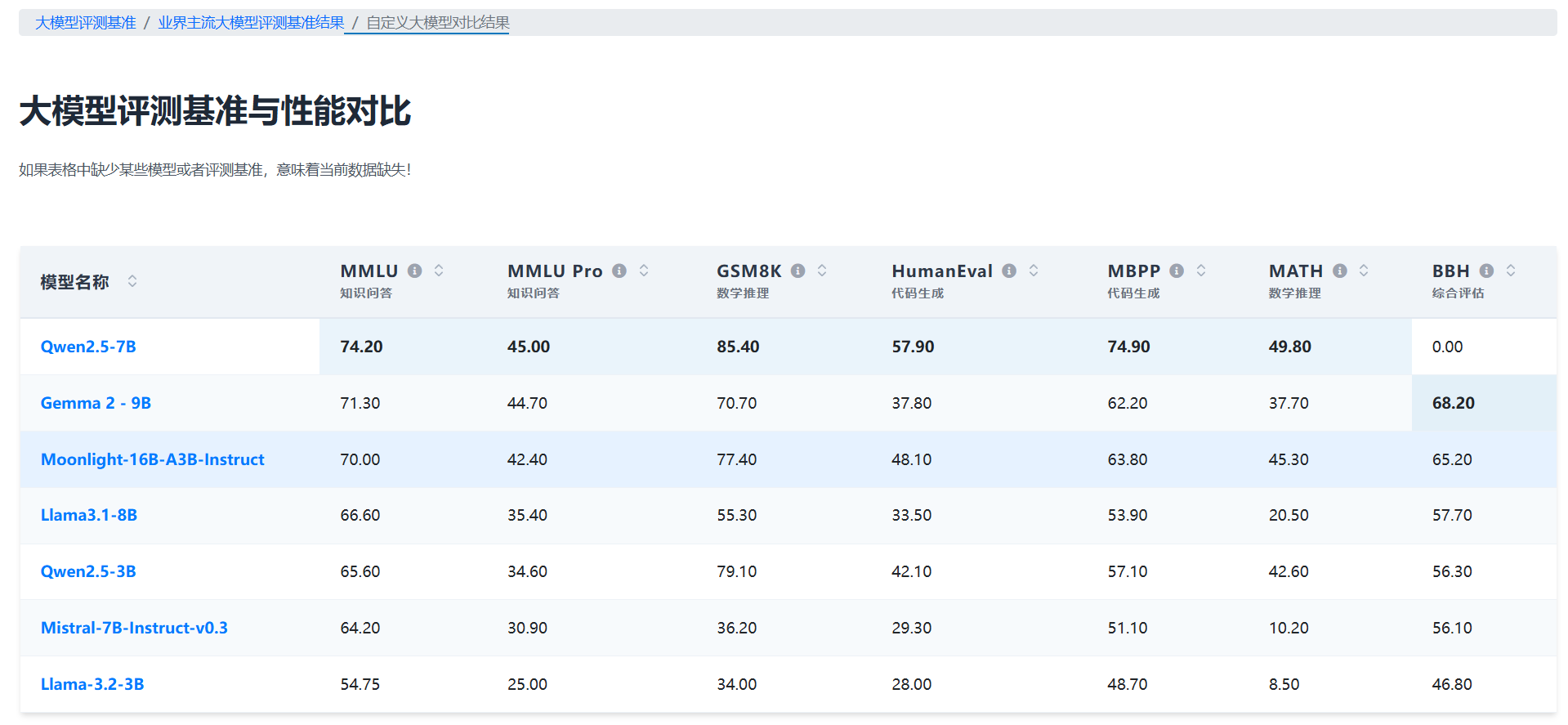Click the info icon next to GSM8K

798,271
